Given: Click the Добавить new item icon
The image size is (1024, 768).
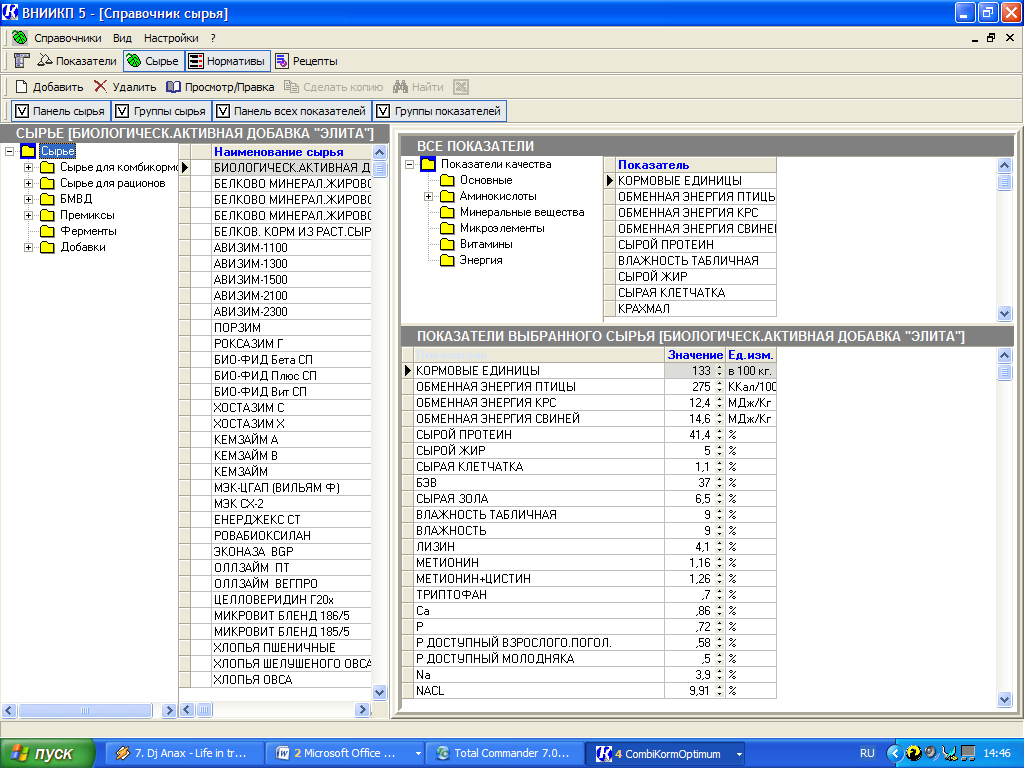Looking at the screenshot, I should tap(21, 87).
